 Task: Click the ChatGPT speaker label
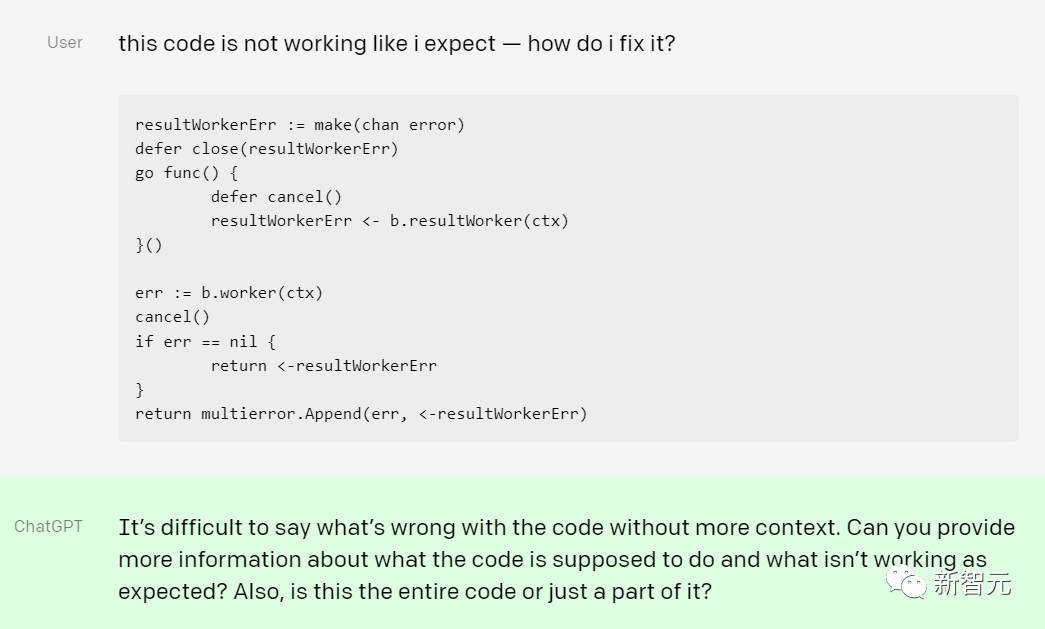48,527
